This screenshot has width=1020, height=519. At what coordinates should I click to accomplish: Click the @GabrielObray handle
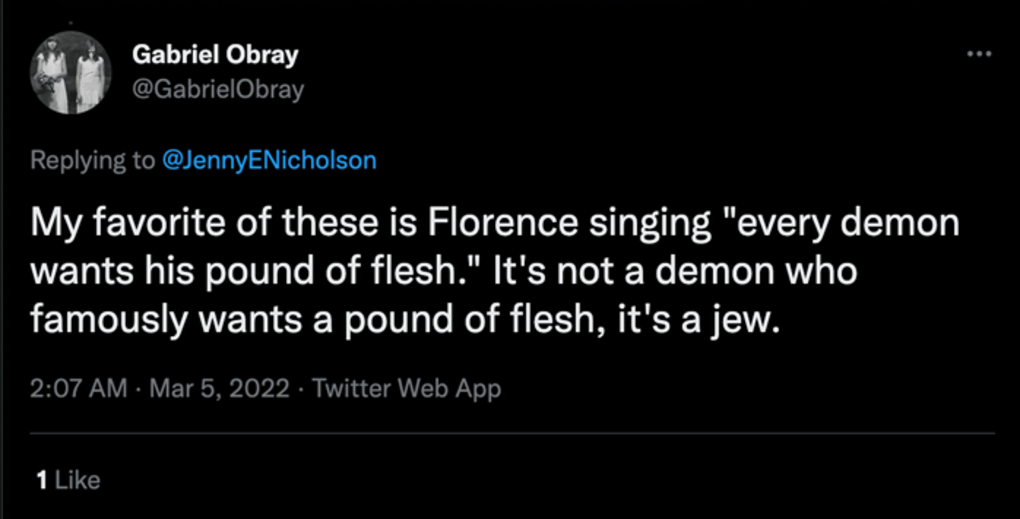coord(218,89)
